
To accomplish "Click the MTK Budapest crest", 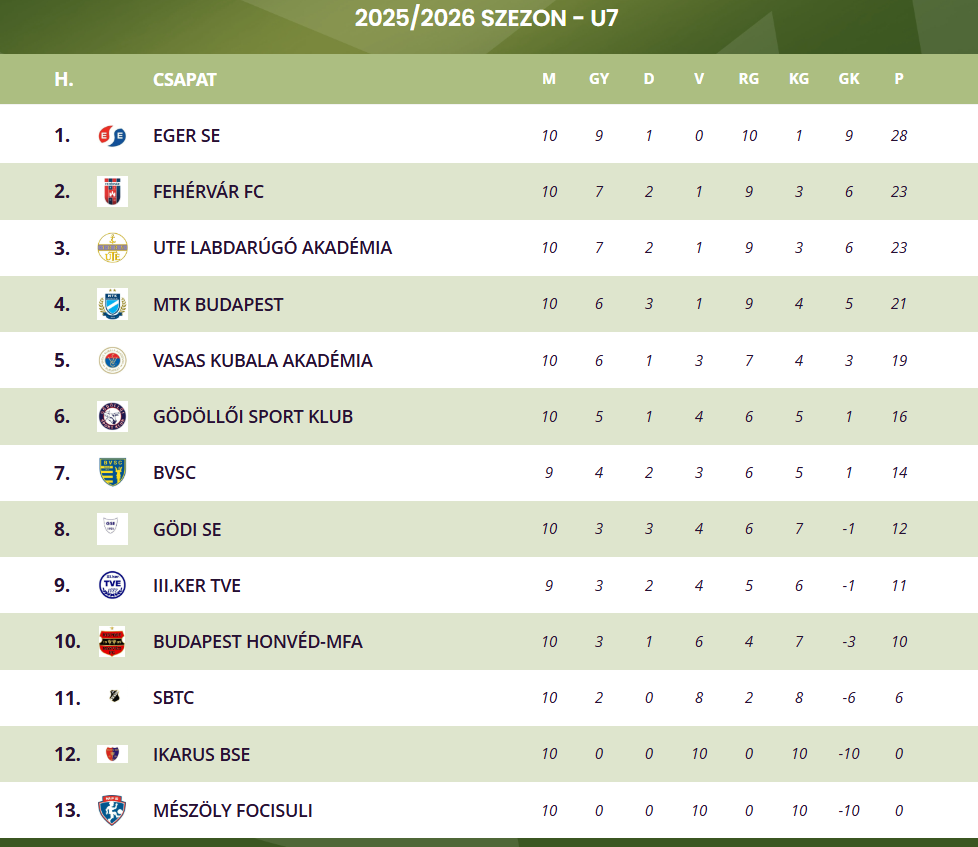I will click(112, 304).
